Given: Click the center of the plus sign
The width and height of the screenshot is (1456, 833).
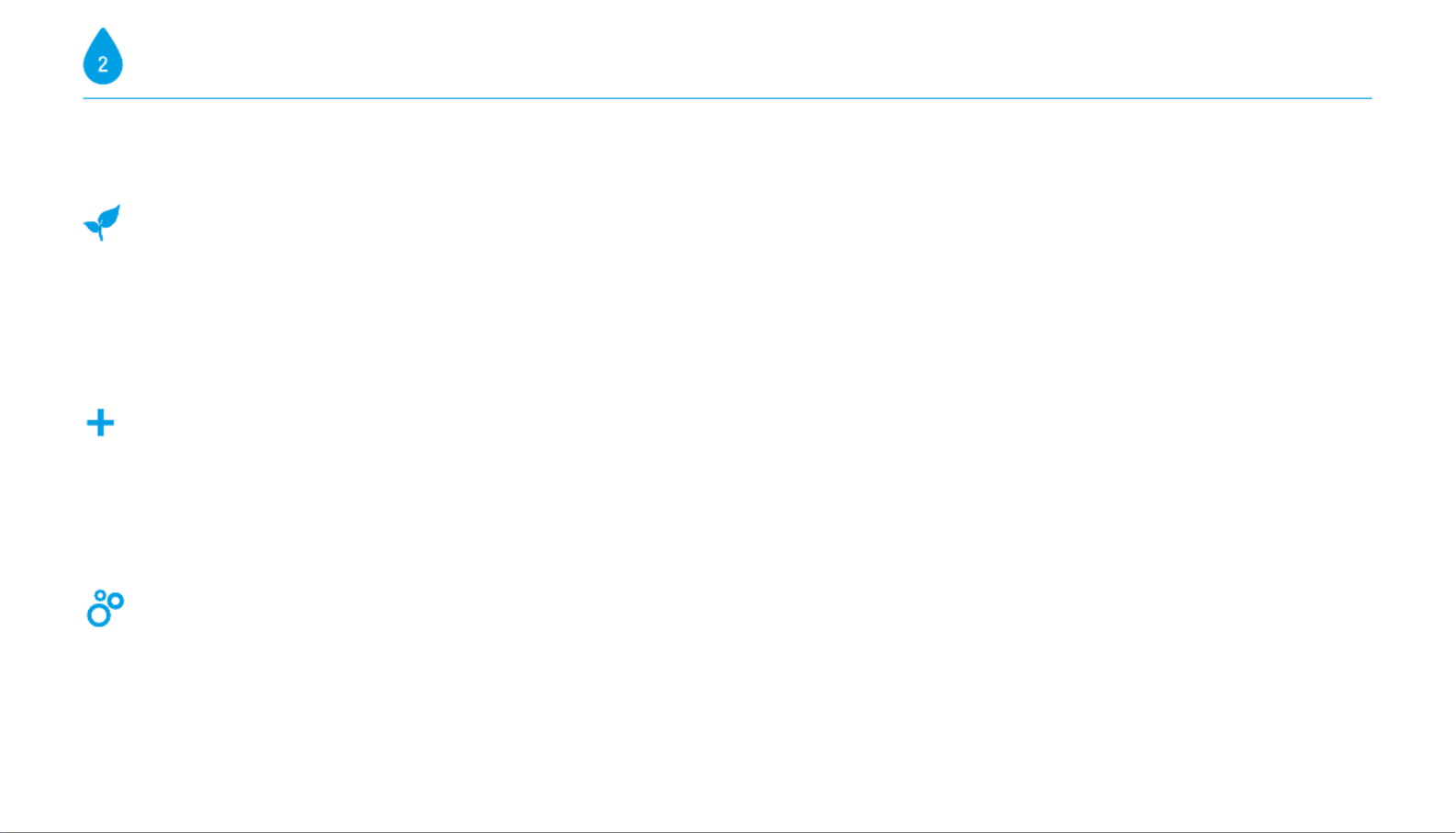Looking at the screenshot, I should pyautogui.click(x=100, y=422).
